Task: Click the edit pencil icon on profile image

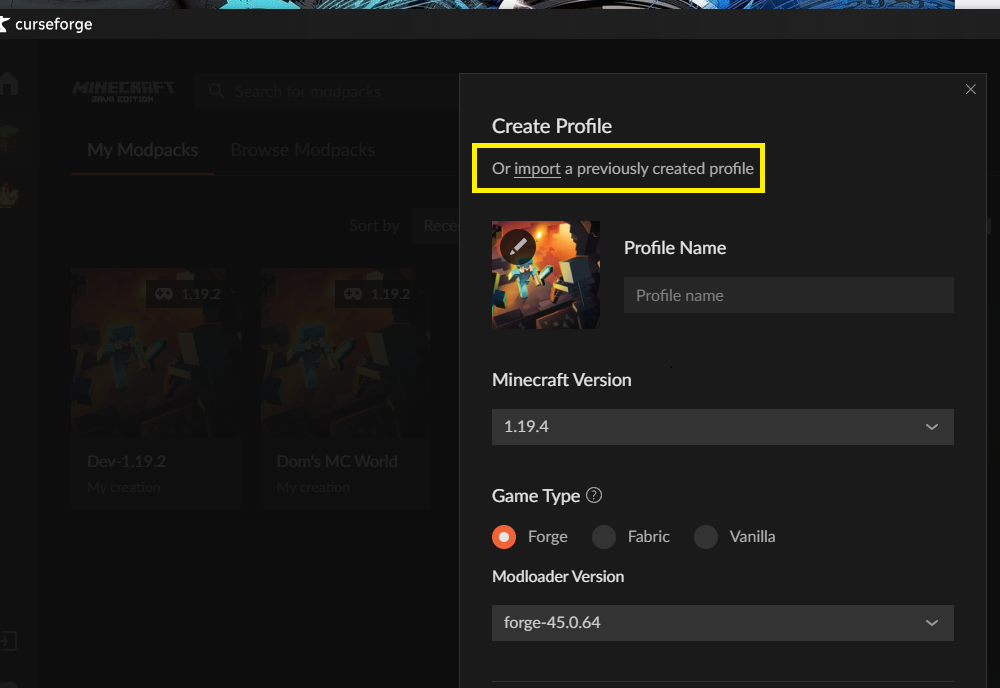Action: coord(518,246)
